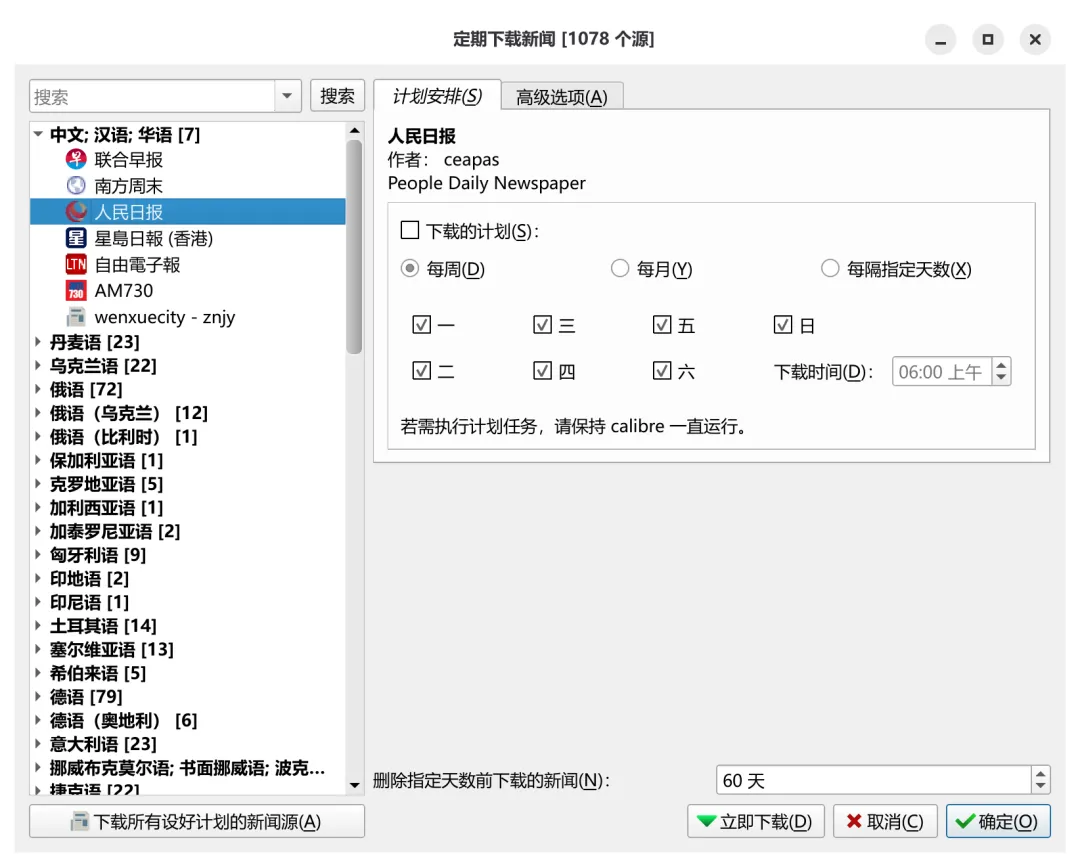This screenshot has height=867, width=1080.
Task: Click the source list vertical scrollbar thumb
Action: point(354,247)
